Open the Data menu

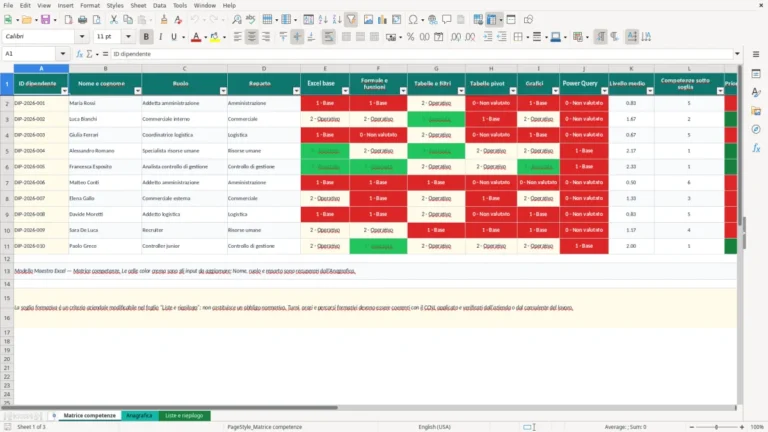[x=159, y=5]
